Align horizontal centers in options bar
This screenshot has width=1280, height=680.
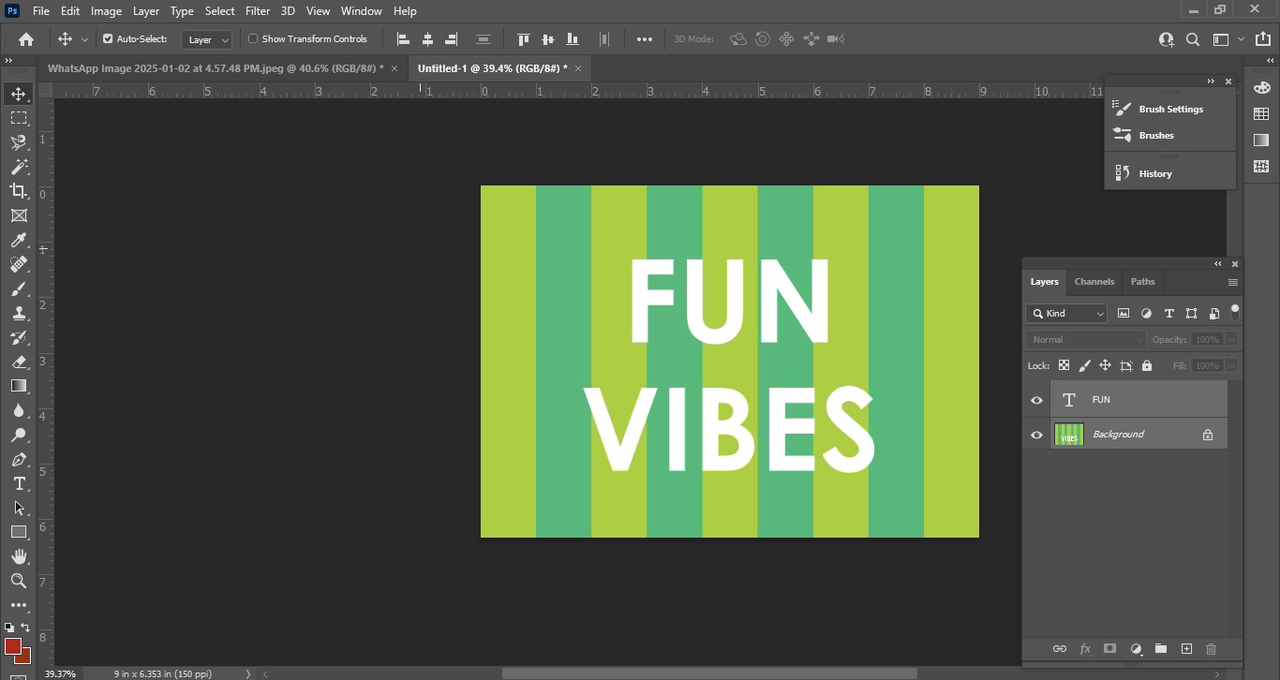427,39
